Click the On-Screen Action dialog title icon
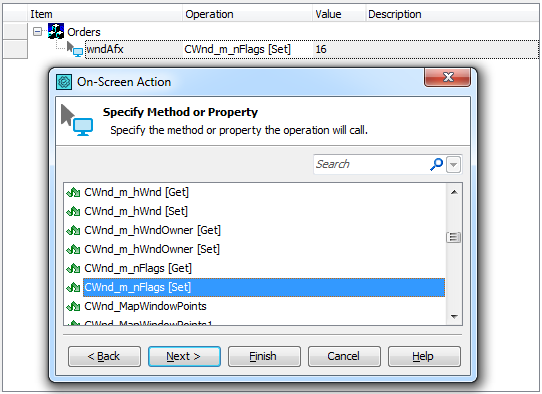The image size is (542, 394). [64, 82]
